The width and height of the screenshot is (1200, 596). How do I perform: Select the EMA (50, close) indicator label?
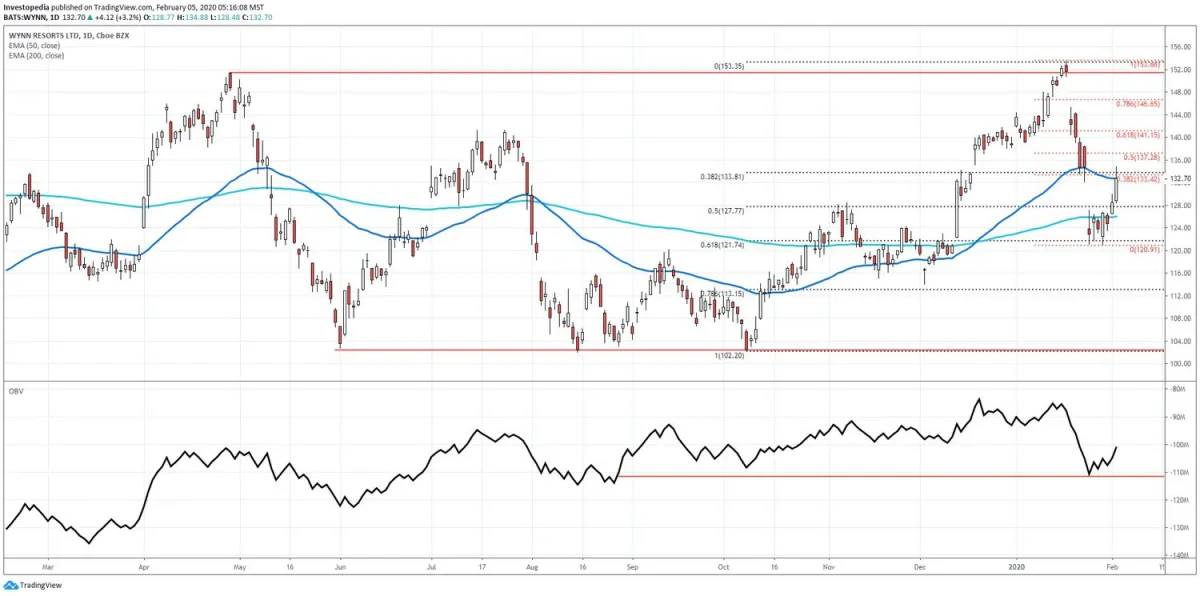click(x=34, y=46)
